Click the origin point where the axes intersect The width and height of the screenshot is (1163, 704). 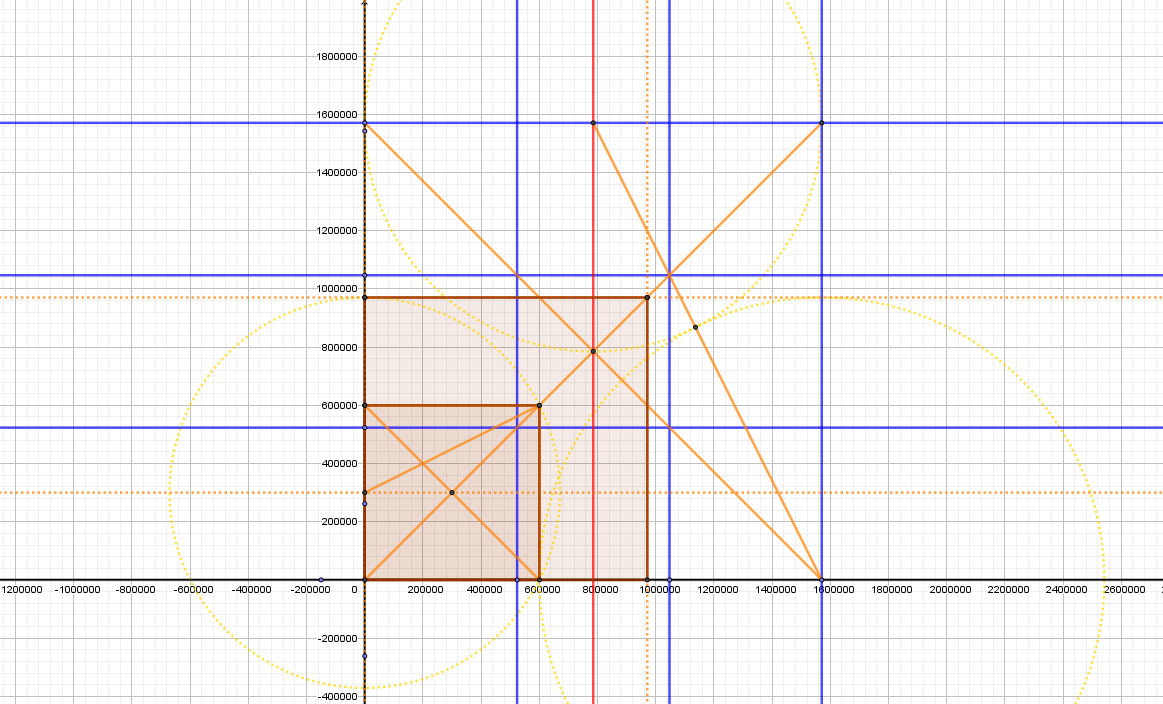pyautogui.click(x=365, y=579)
